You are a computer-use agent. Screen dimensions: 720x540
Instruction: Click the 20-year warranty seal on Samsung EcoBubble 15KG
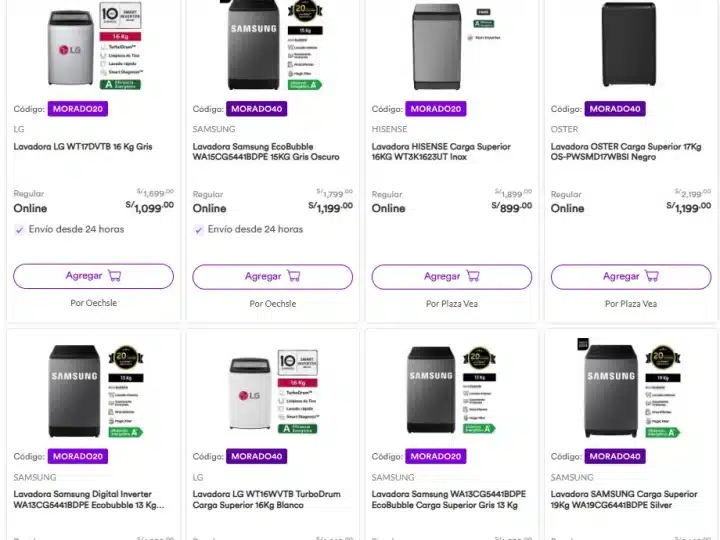pyautogui.click(x=304, y=12)
